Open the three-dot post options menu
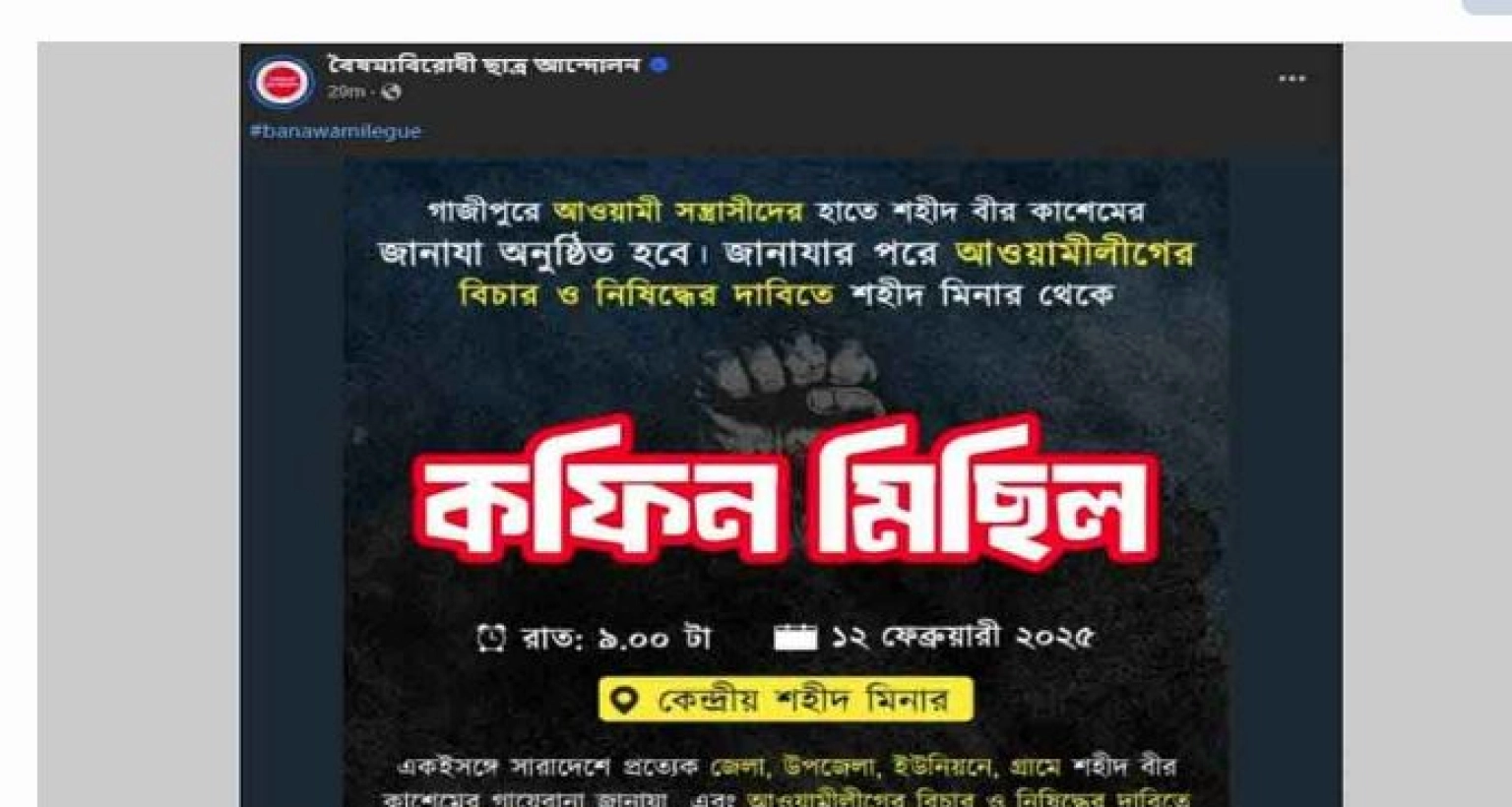This screenshot has height=807, width=1512. pyautogui.click(x=1291, y=79)
